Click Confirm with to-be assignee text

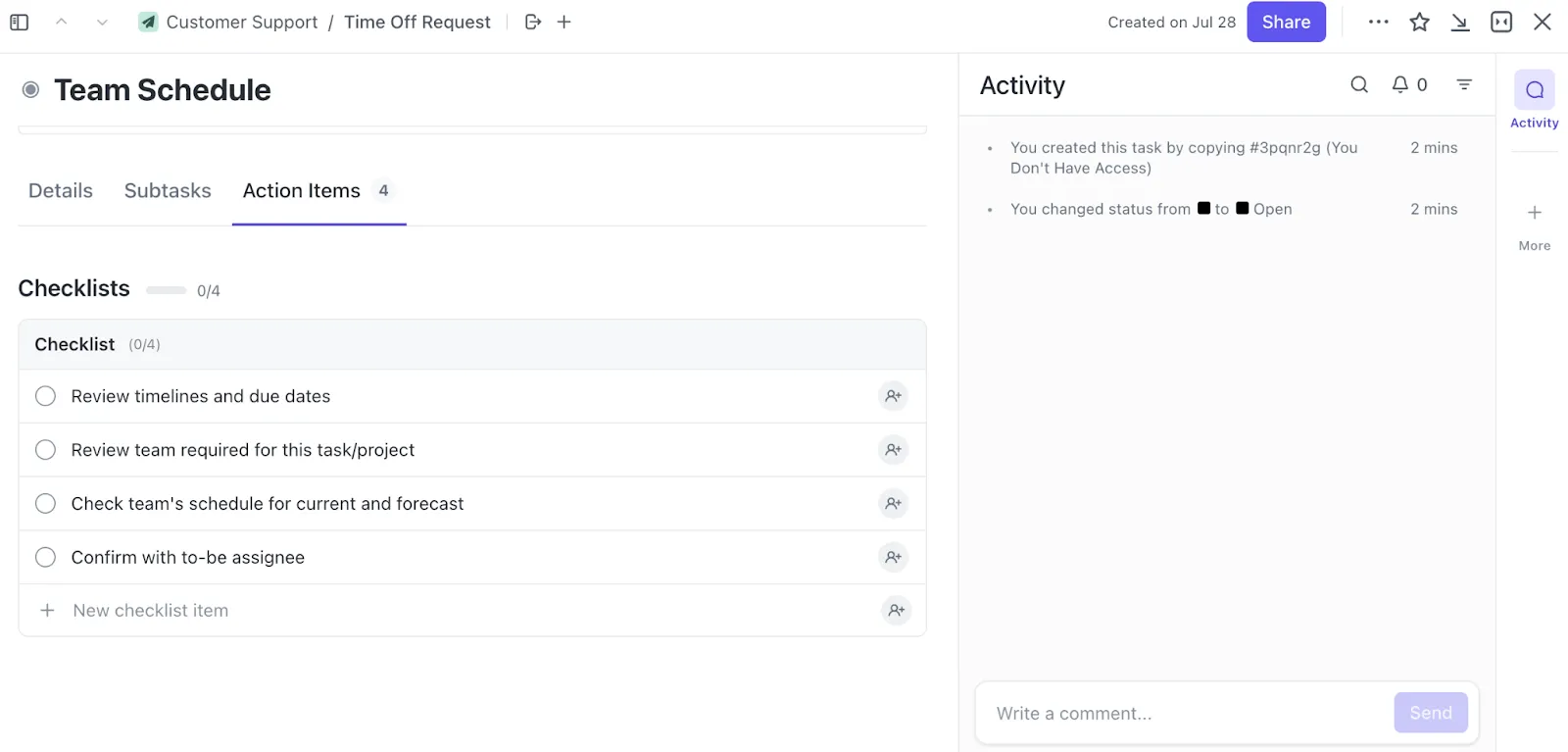[188, 557]
